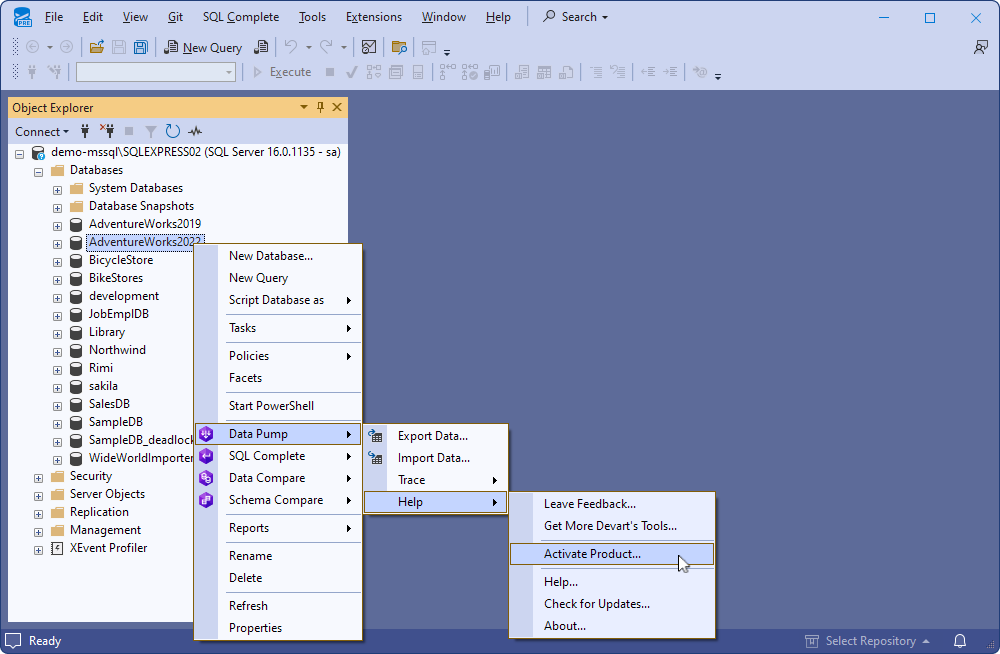Viewport: 1000px width, 654px height.
Task: Open the Tasks submenu
Action: [x=278, y=328]
